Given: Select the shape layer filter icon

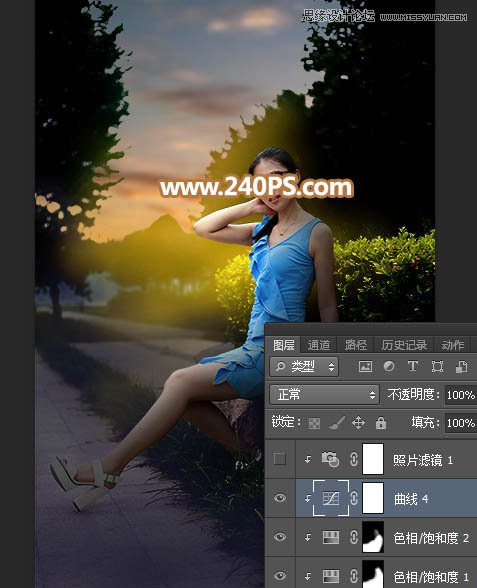Looking at the screenshot, I should coord(437,366).
